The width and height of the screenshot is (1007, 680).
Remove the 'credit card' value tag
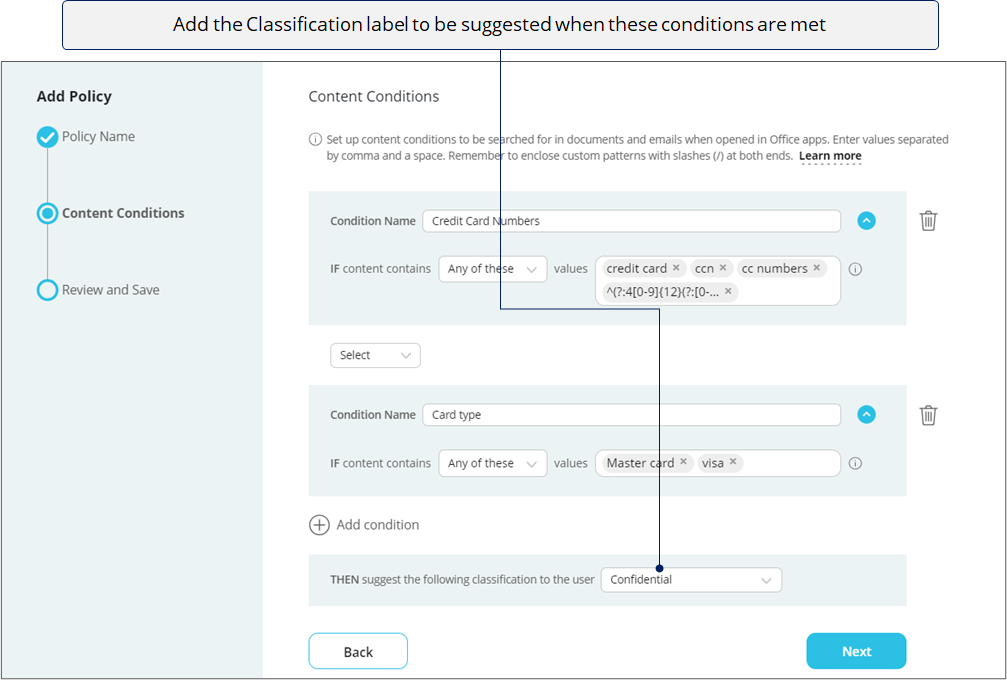point(676,268)
